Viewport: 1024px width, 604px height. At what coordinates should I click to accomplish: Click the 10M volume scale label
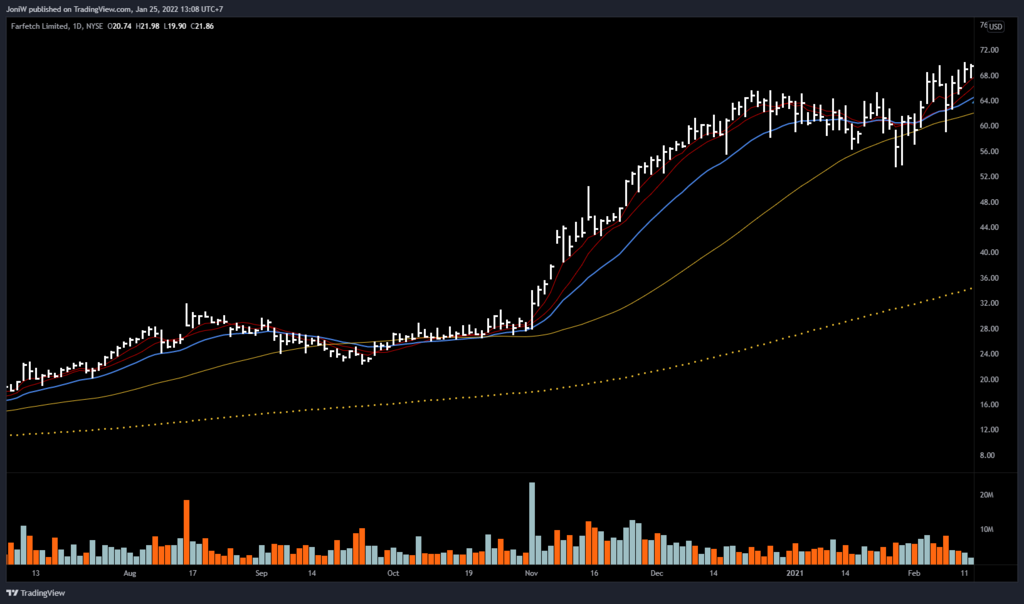pos(986,530)
